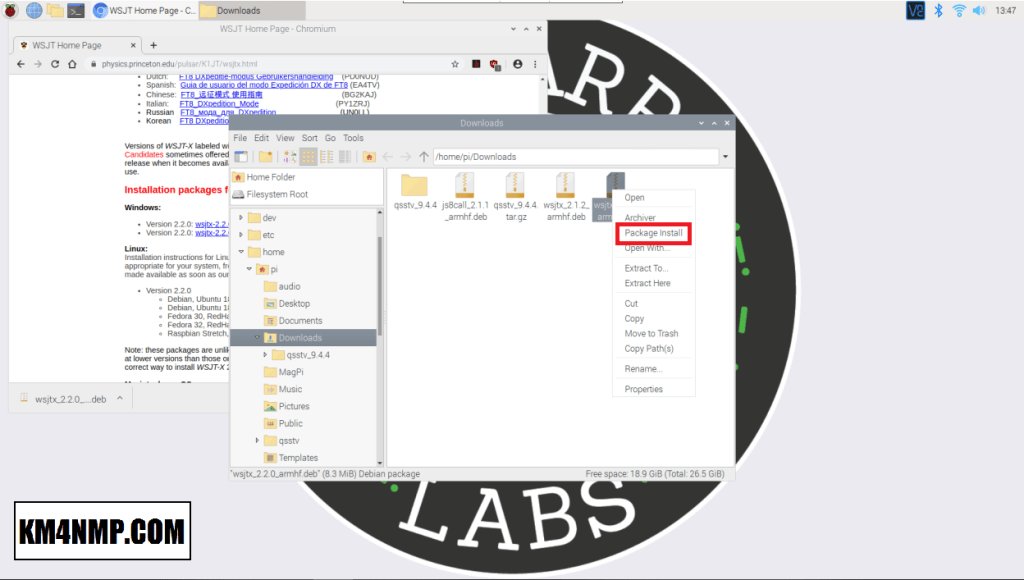
Task: Open the Bluetooth tray icon
Action: point(938,10)
